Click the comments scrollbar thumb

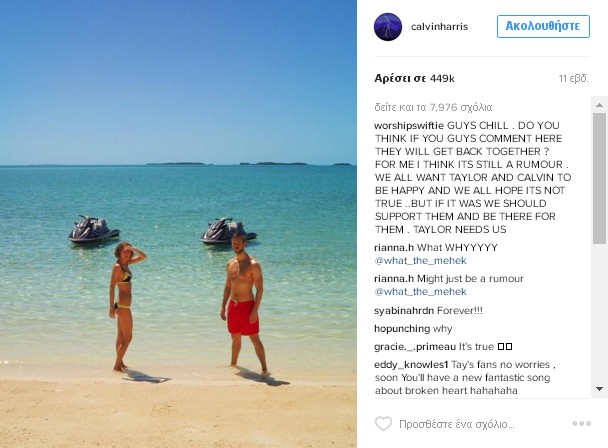(599, 178)
